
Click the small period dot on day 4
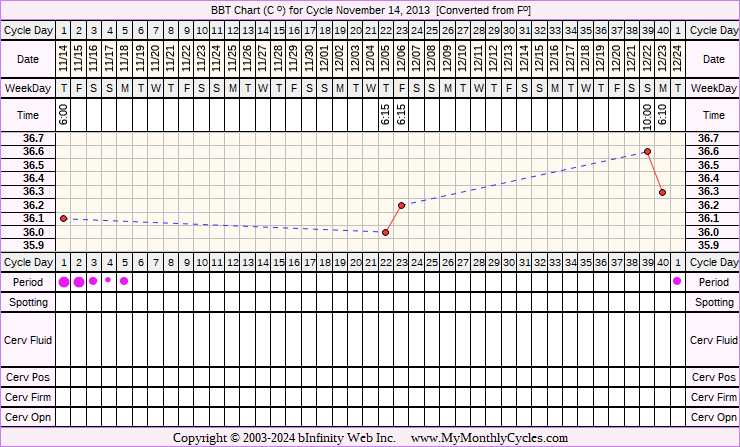pyautogui.click(x=108, y=280)
